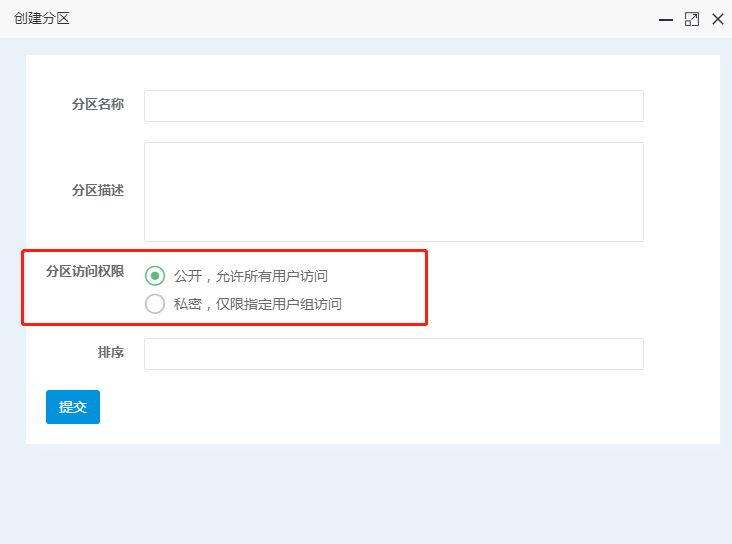Click the 创建分区 title text
This screenshot has height=544, width=732.
42,19
